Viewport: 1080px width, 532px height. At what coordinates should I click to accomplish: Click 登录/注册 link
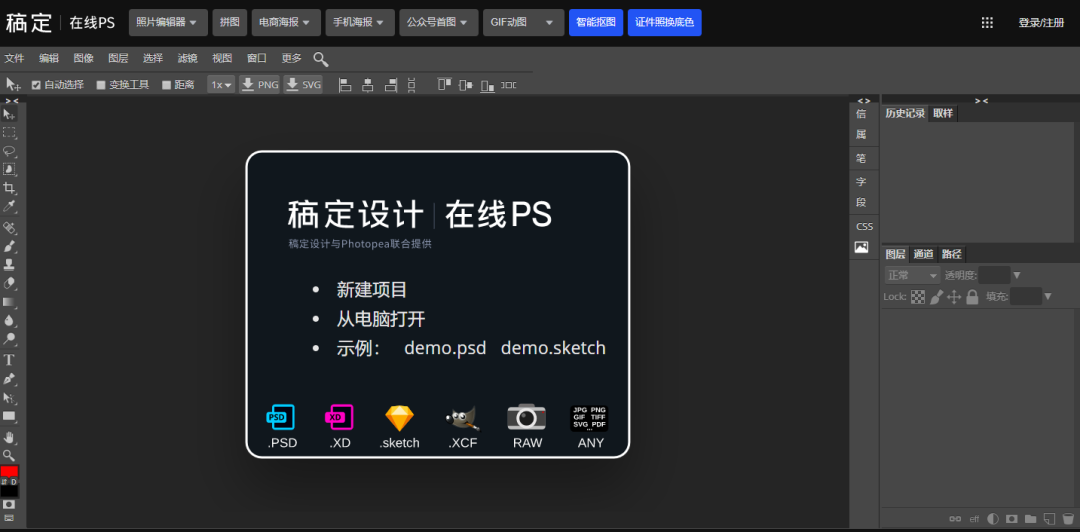pyautogui.click(x=1041, y=23)
